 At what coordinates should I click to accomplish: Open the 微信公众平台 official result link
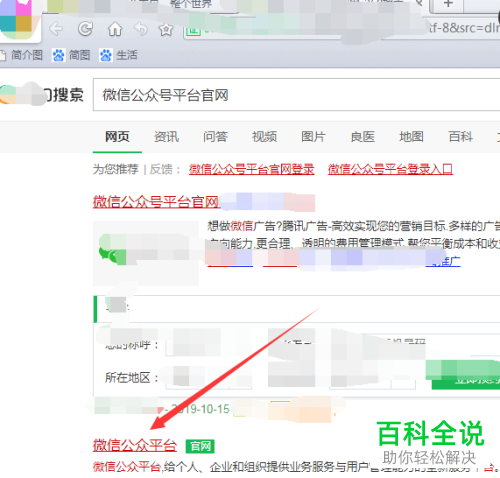click(135, 445)
